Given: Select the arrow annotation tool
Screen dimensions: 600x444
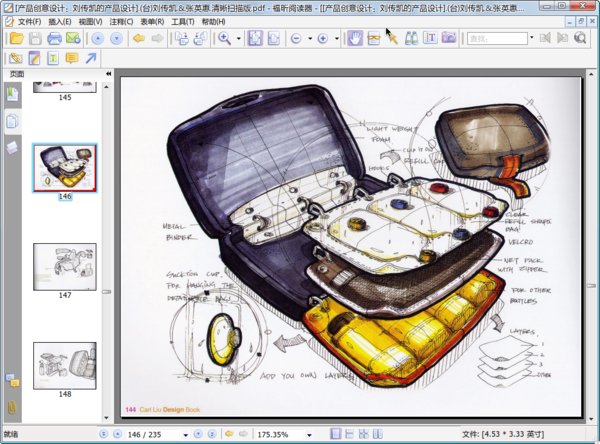Looking at the screenshot, I should coord(91,58).
